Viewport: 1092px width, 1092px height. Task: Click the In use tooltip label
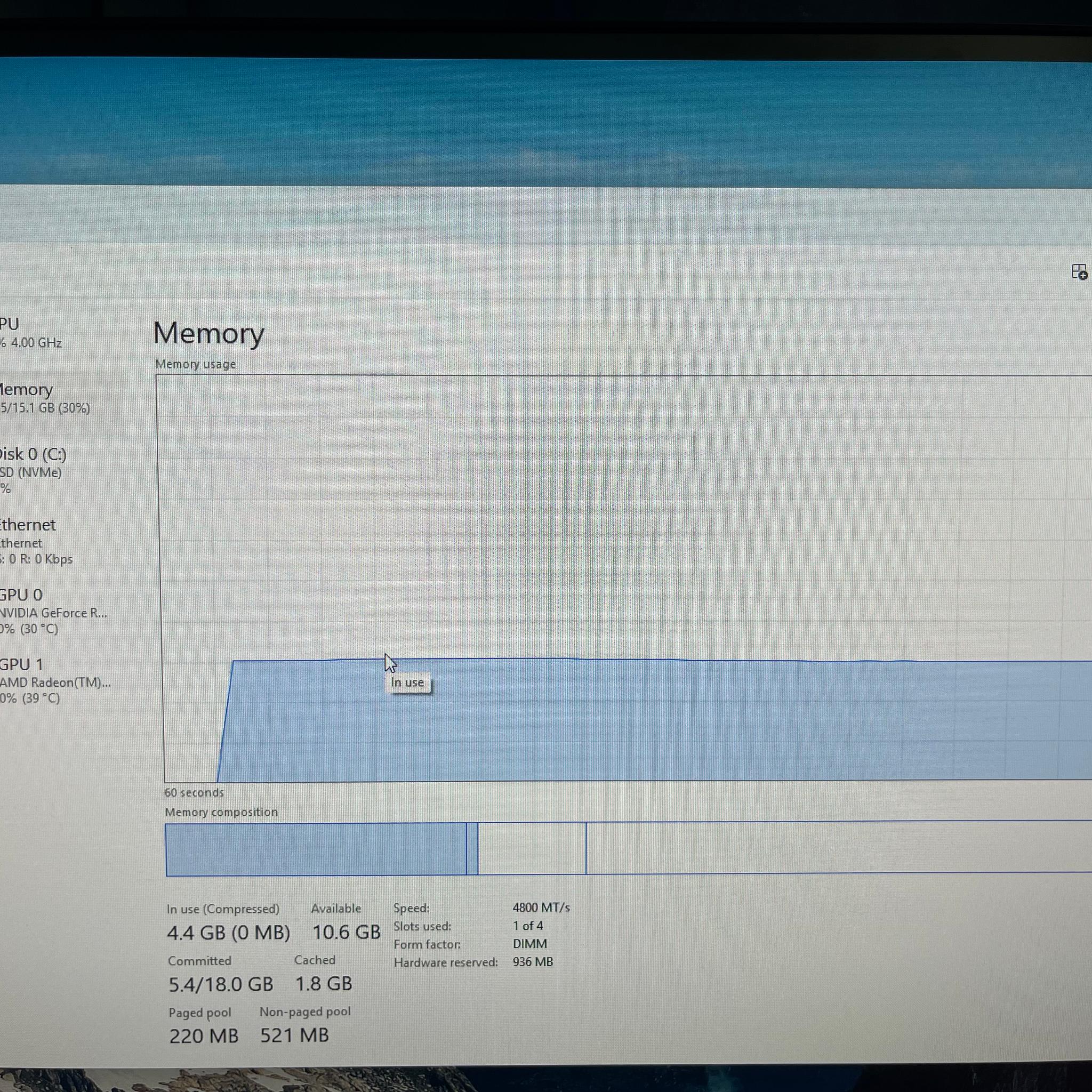tap(407, 682)
